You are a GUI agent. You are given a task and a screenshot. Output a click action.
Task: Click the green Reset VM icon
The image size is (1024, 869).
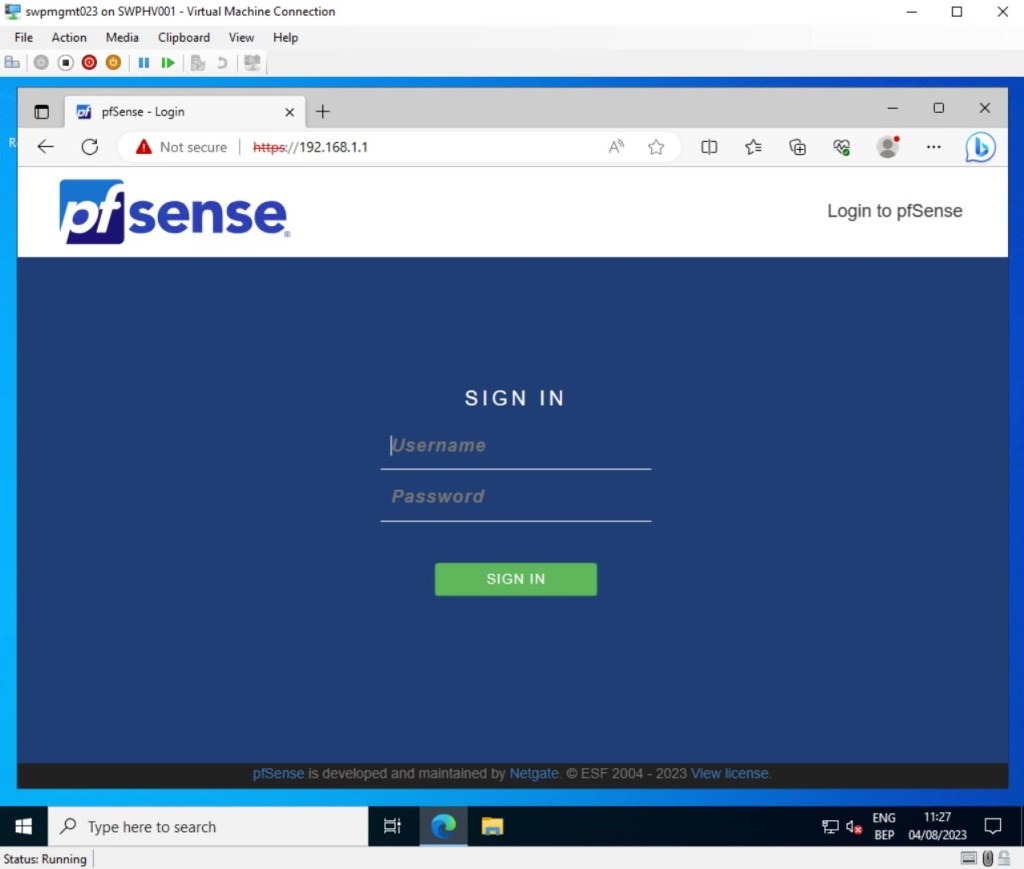point(168,62)
